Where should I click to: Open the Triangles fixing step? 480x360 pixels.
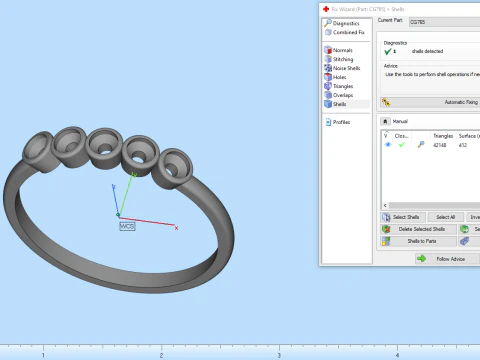pyautogui.click(x=339, y=86)
